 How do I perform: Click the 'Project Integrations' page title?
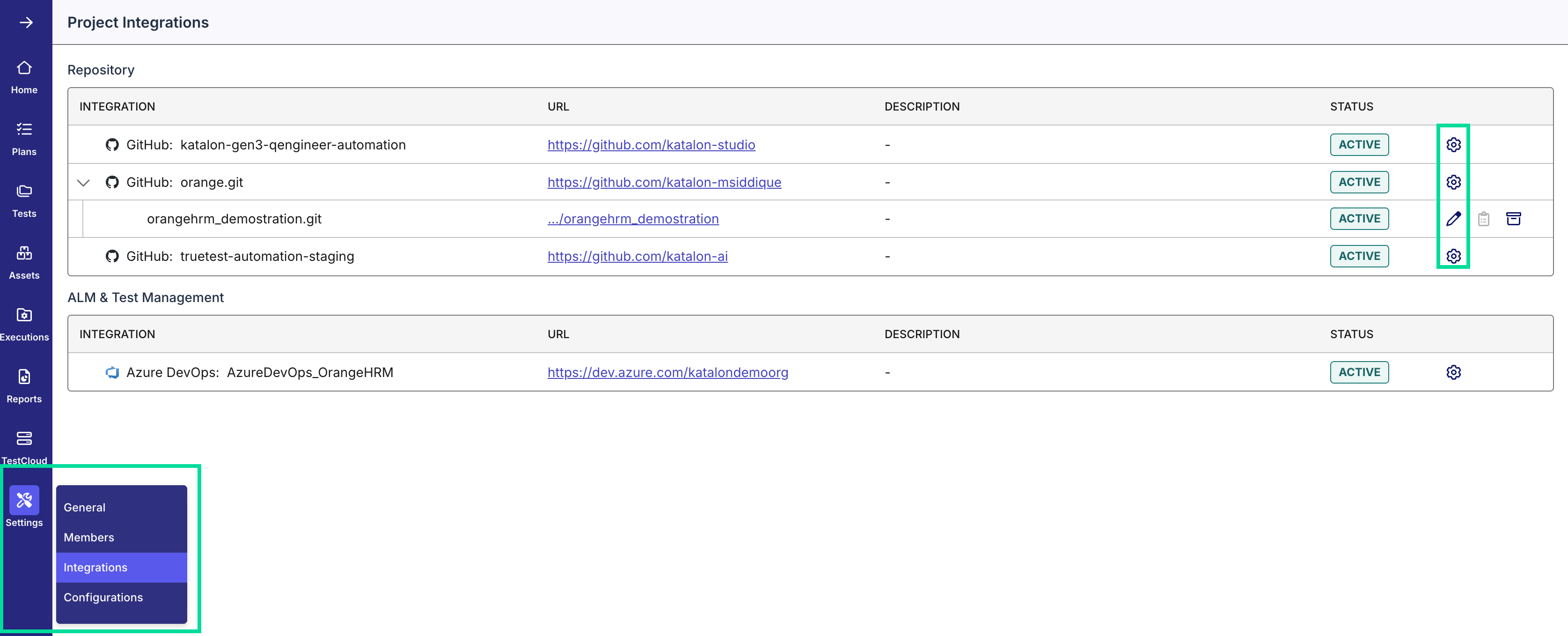coord(138,22)
